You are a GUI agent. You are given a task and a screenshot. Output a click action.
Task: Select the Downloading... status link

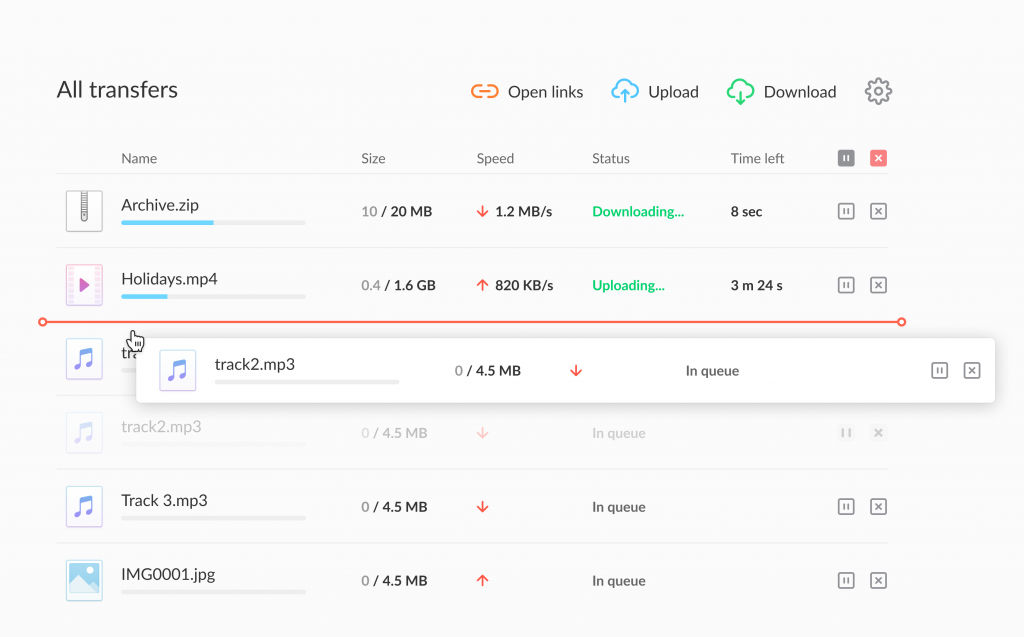pyautogui.click(x=638, y=211)
